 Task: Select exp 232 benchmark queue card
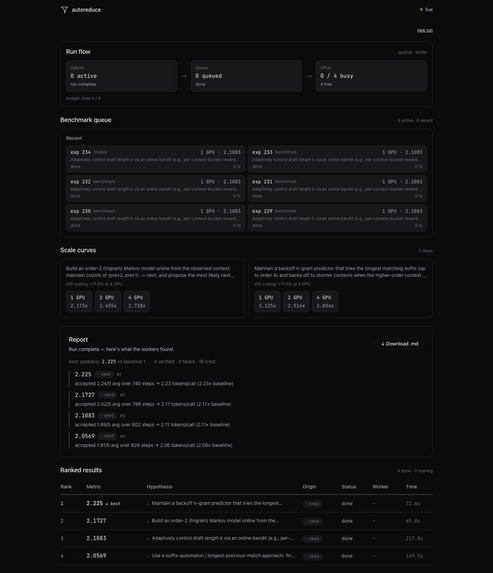[155, 189]
